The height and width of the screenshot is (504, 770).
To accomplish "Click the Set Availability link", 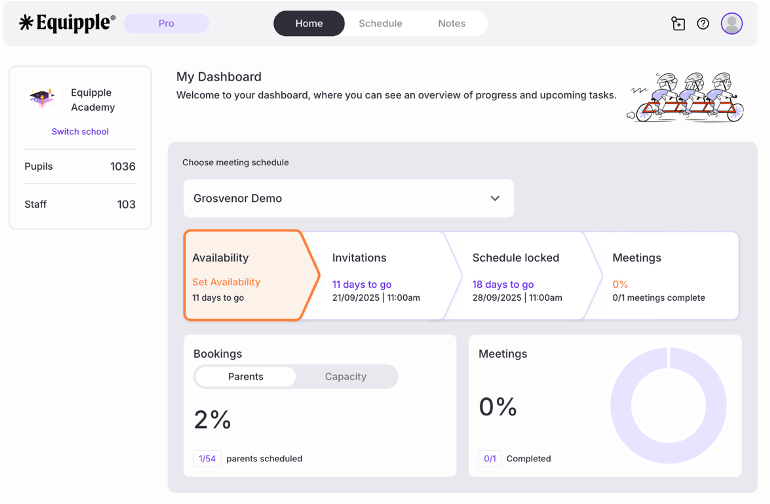I will pyautogui.click(x=226, y=282).
